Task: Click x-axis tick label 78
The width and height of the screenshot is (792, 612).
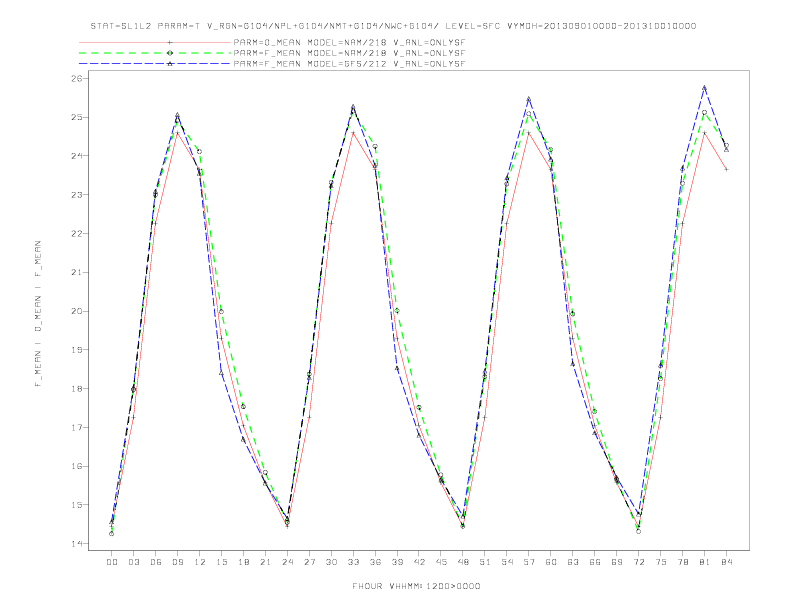Action: (682, 562)
